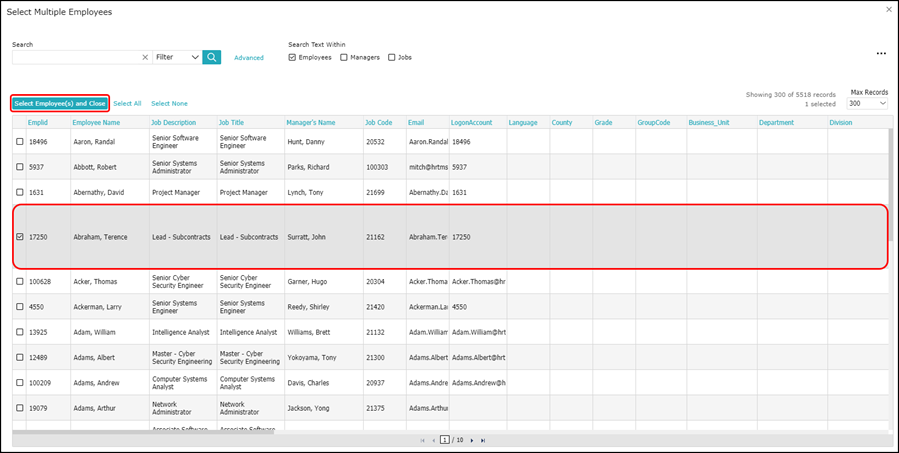899x453 pixels.
Task: Expand the Max Records dropdown
Action: pos(867,103)
